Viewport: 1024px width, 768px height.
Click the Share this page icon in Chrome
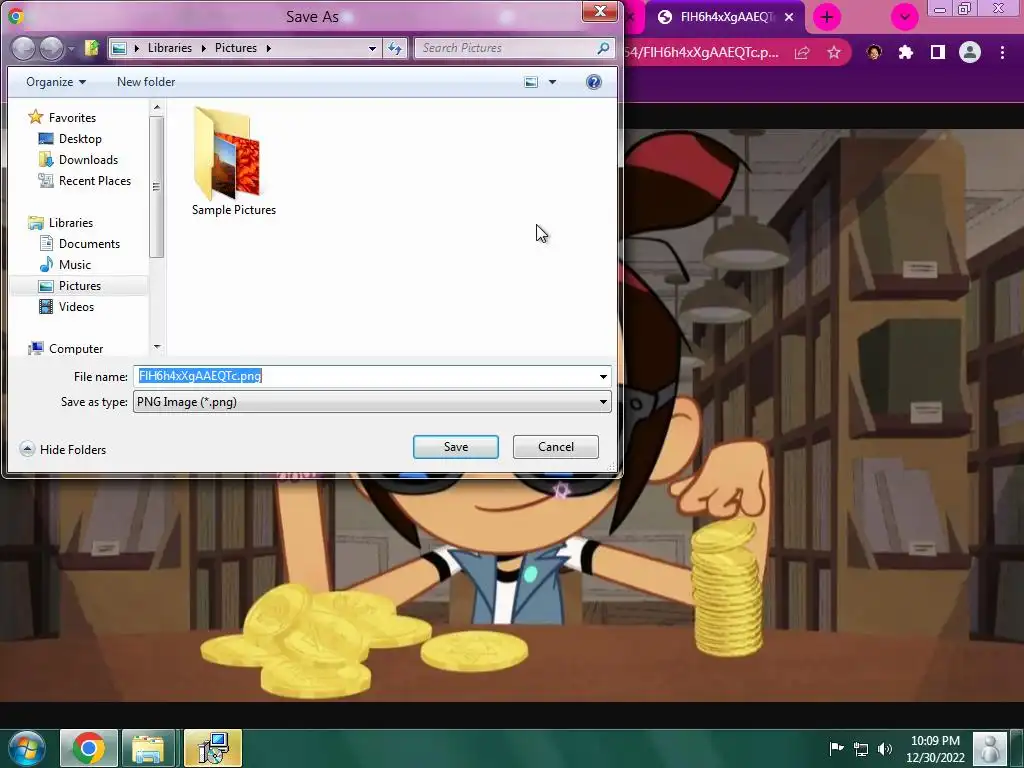(x=802, y=52)
